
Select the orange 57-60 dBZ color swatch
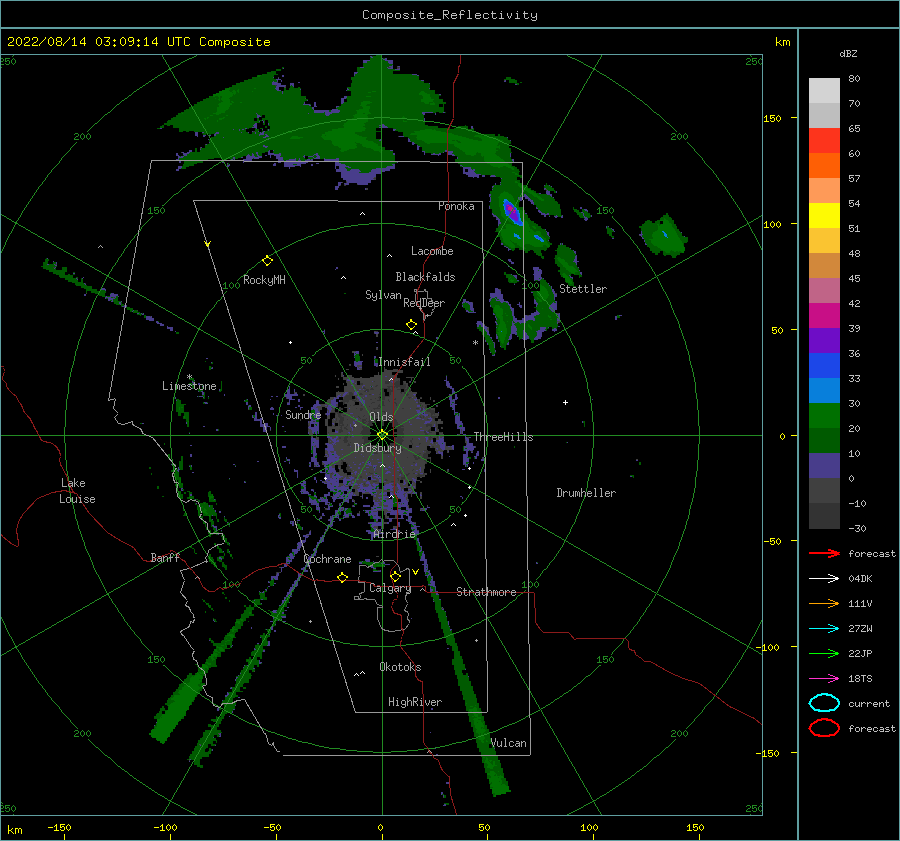pos(824,166)
